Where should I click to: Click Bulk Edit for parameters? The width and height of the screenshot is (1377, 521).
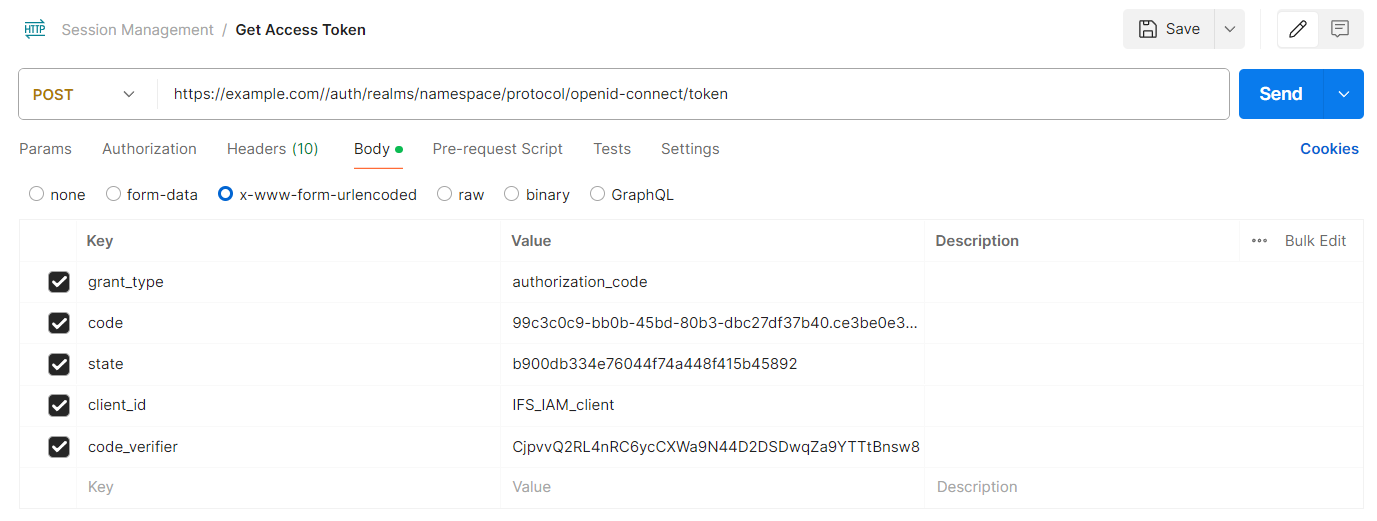point(1315,241)
